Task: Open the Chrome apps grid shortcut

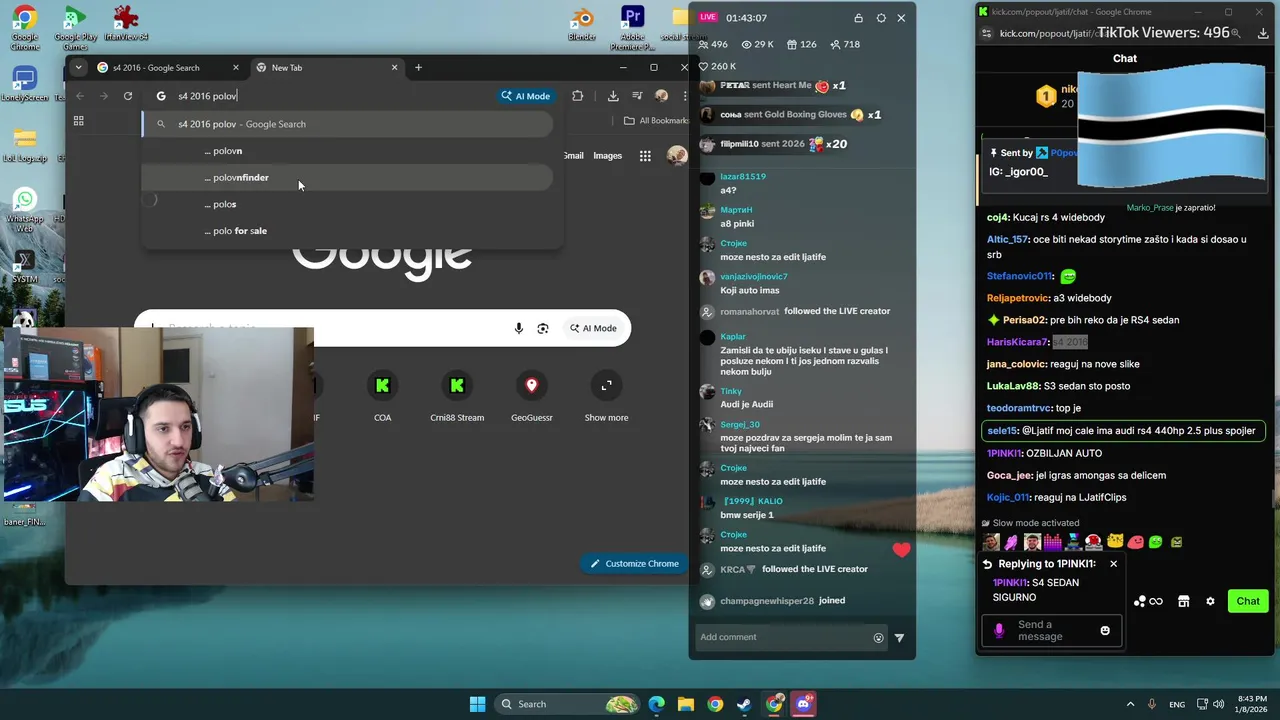Action: [79, 121]
